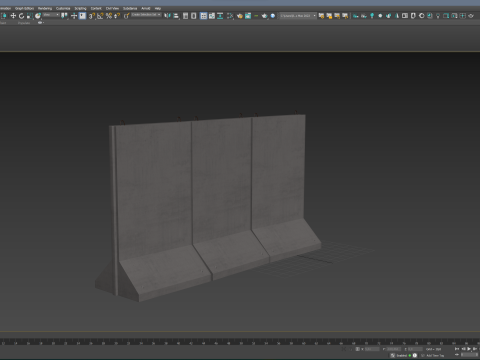The image size is (480, 360).
Task: Toggle Percent Snap
Action: tap(109, 16)
